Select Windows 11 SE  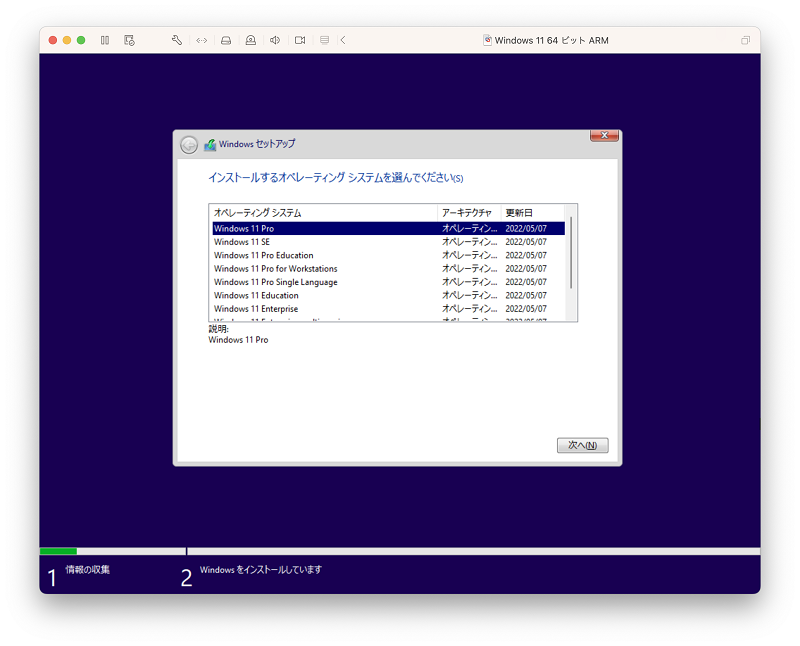[x=388, y=242]
